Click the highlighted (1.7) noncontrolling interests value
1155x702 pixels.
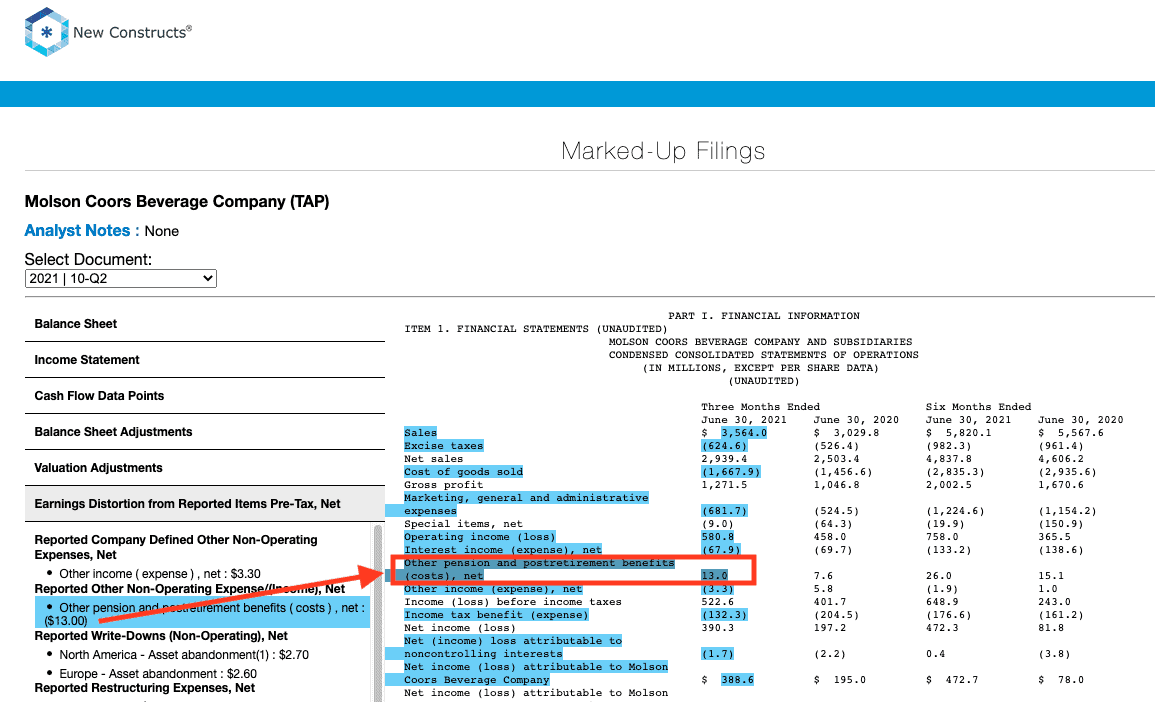point(718,654)
